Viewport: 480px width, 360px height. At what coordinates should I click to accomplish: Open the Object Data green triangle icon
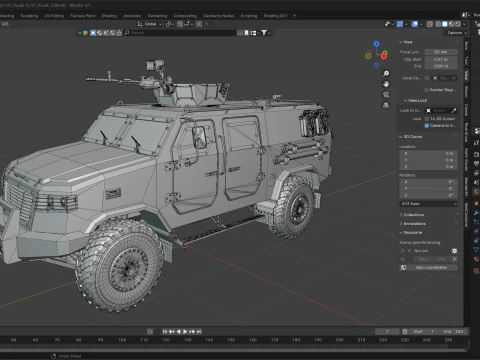pos(476,249)
